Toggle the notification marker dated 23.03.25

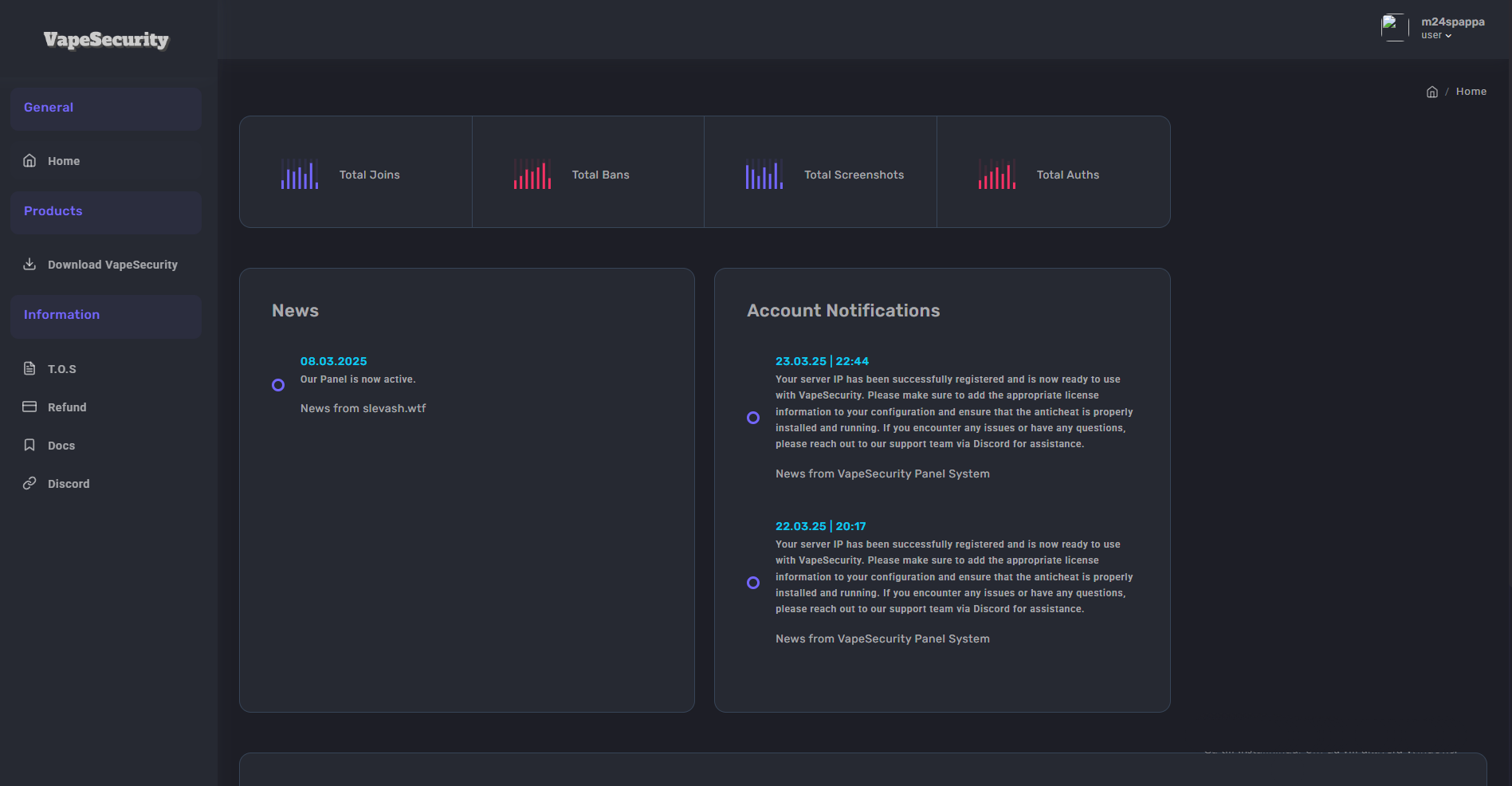pyautogui.click(x=753, y=417)
